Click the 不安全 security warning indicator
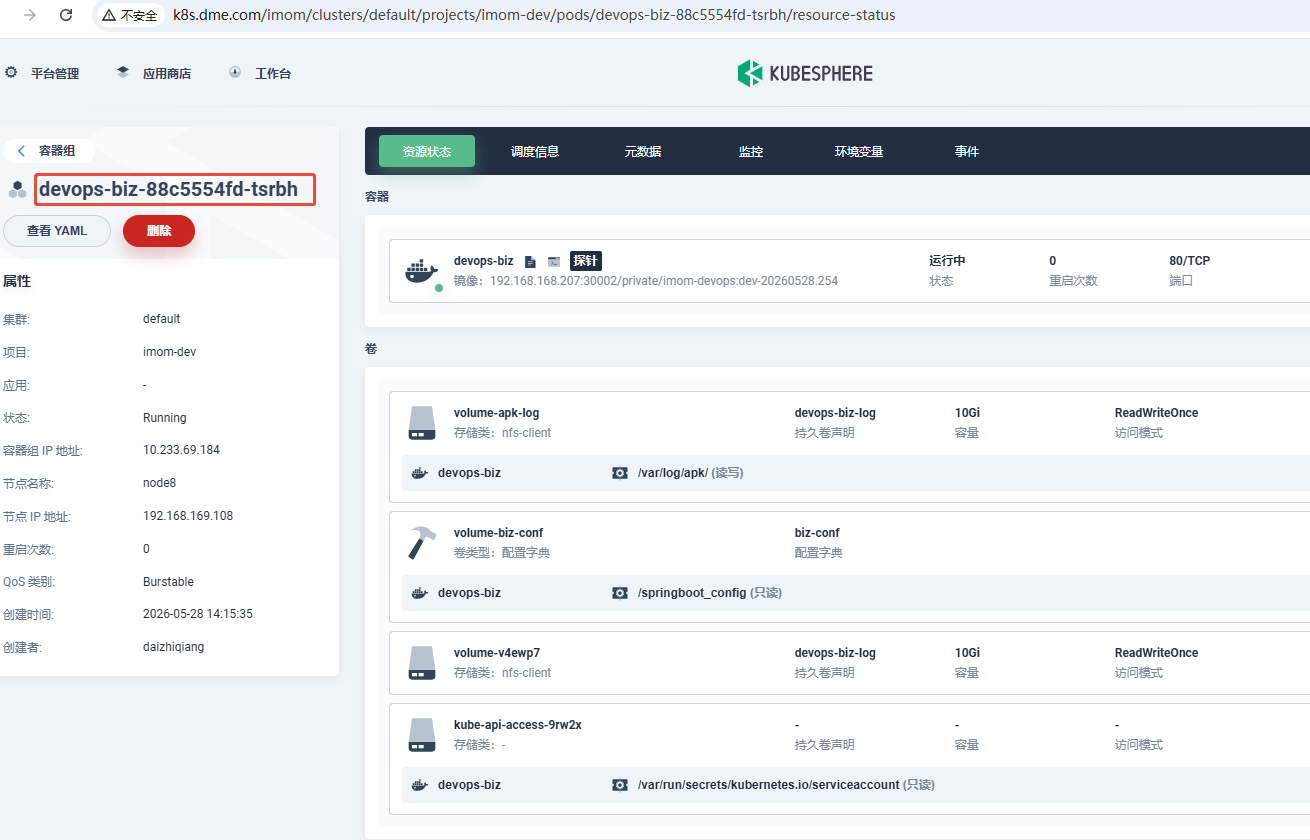1310x840 pixels. click(x=130, y=15)
